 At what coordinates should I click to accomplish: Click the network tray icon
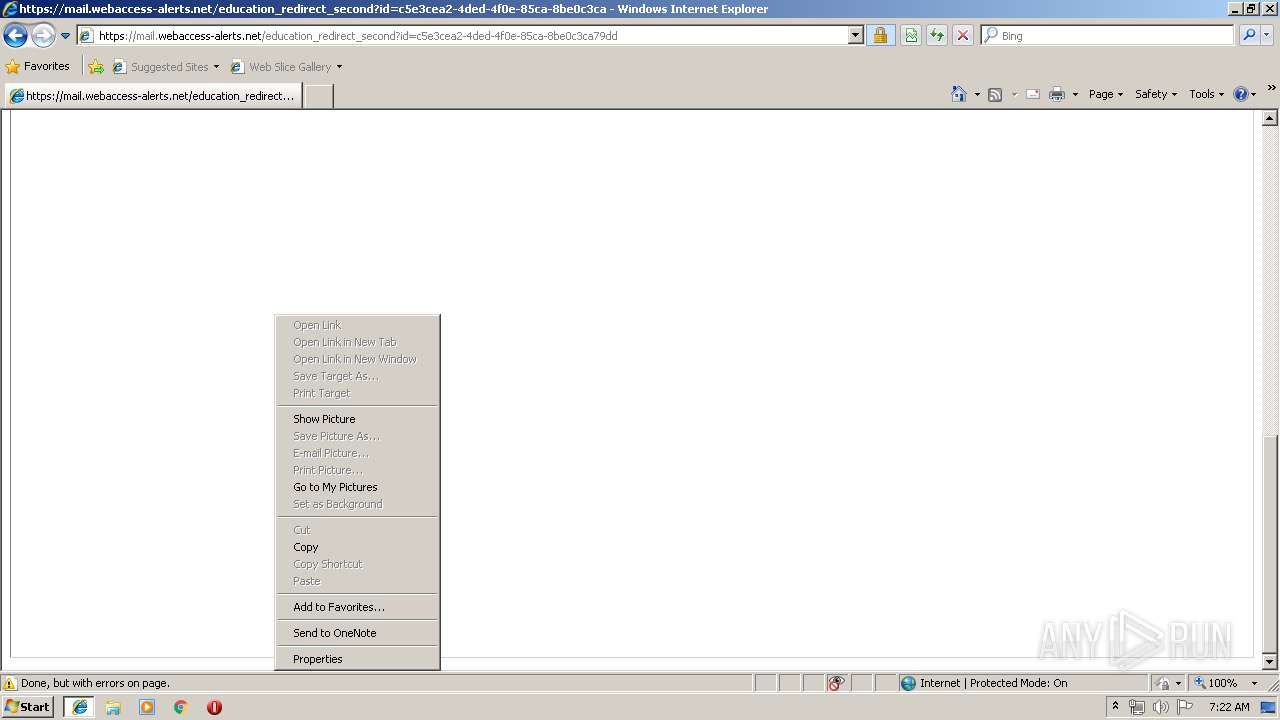(1137, 707)
